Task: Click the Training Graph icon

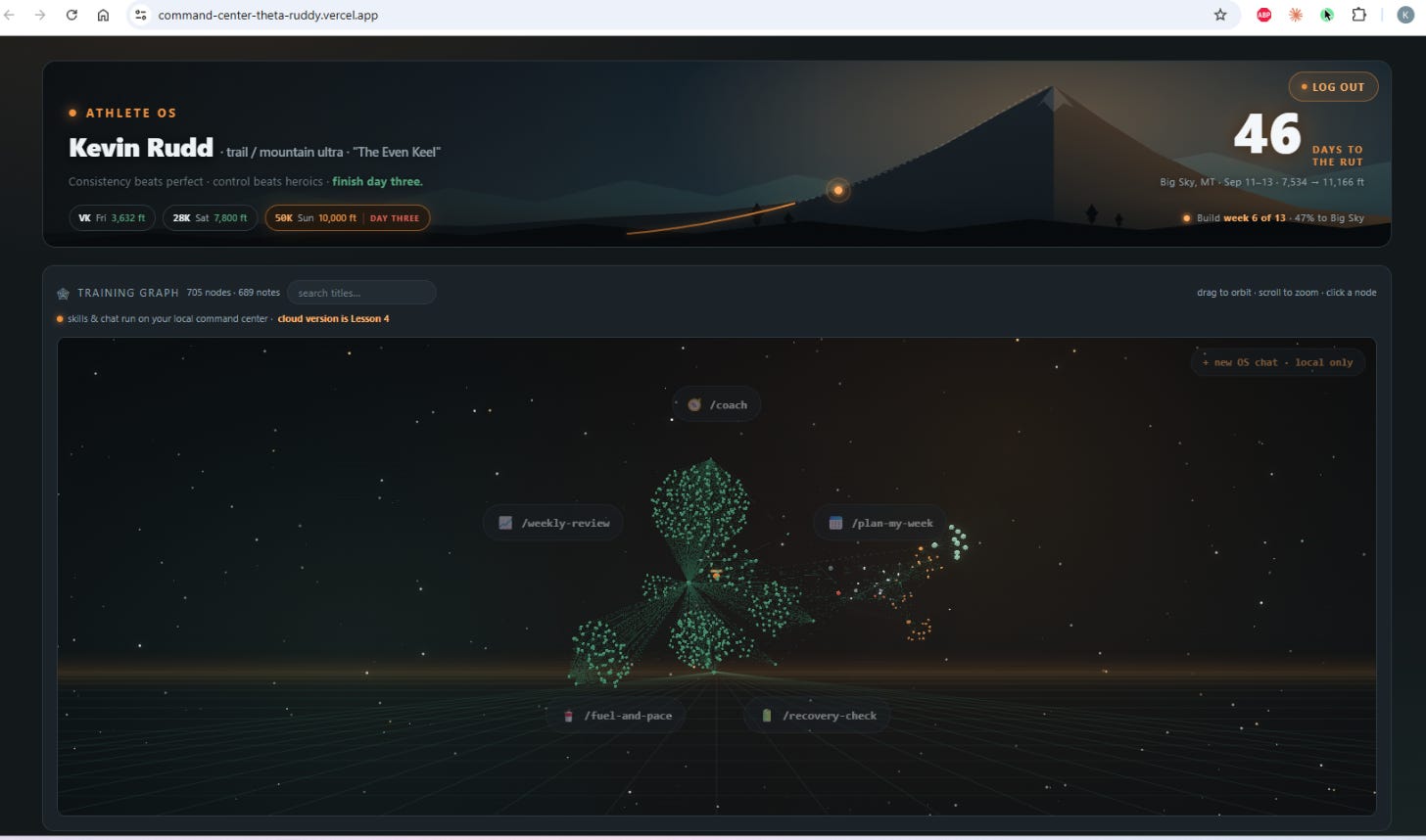Action: point(64,293)
